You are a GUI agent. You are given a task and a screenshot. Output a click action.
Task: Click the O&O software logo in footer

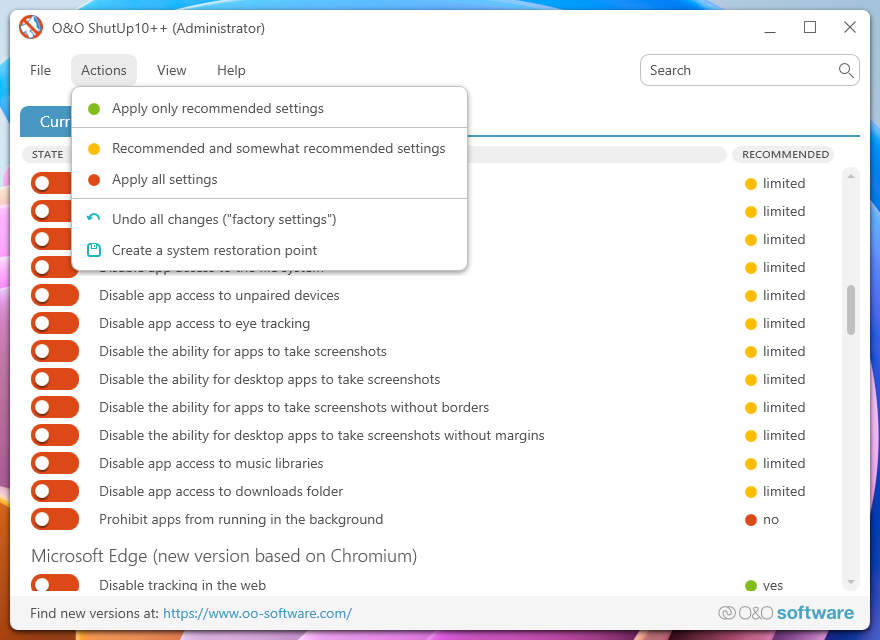coord(786,613)
